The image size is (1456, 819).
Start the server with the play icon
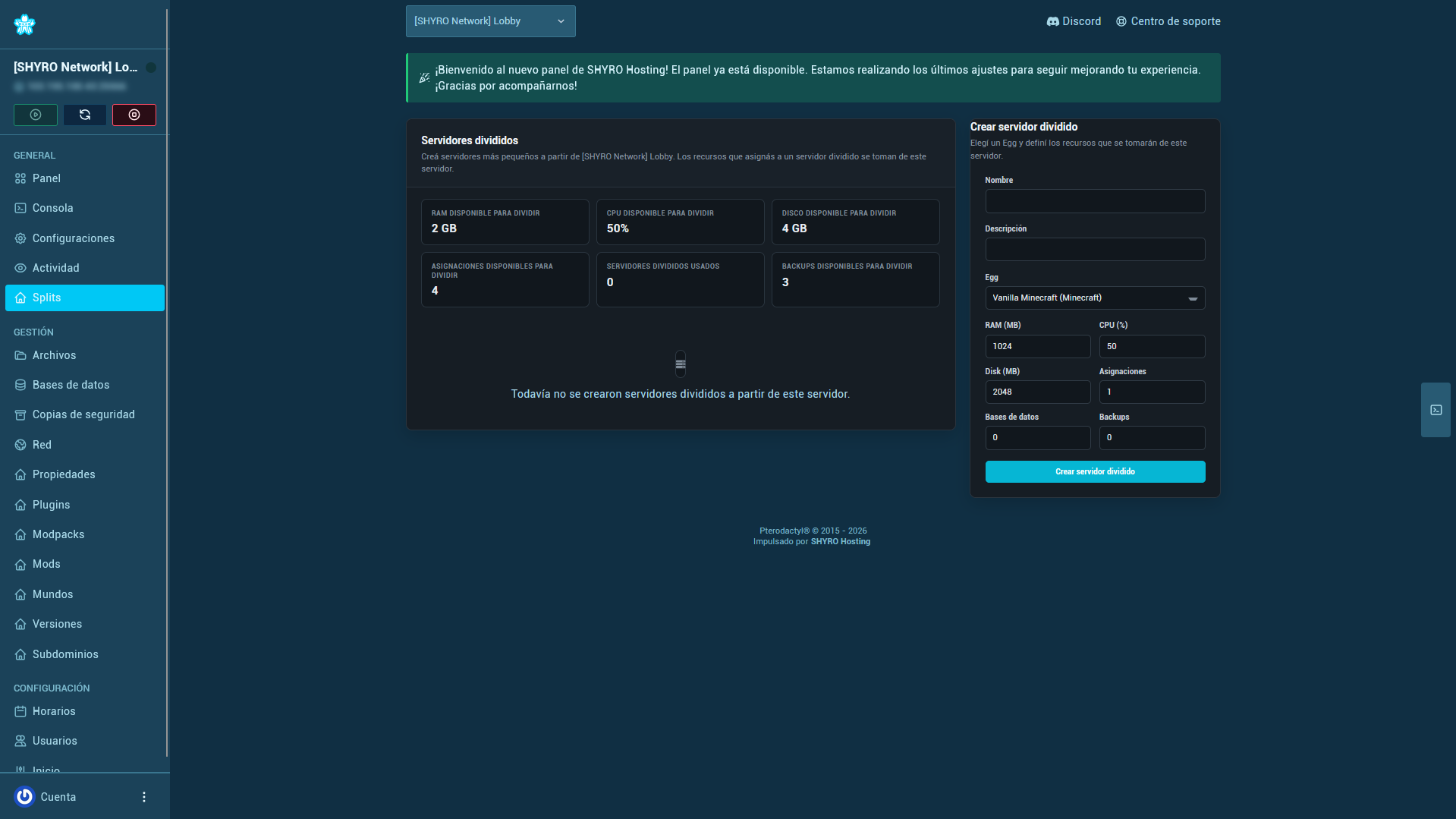point(36,115)
